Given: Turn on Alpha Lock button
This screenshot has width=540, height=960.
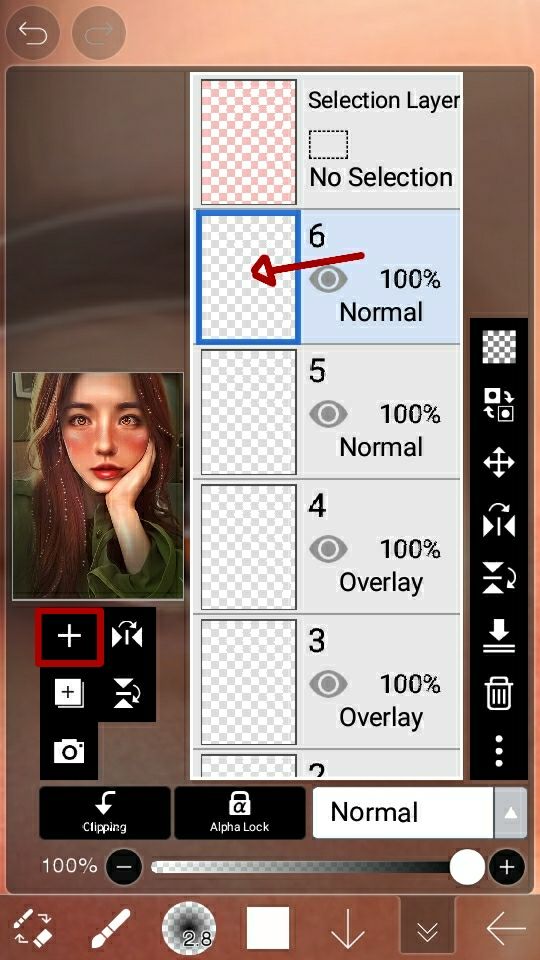Looking at the screenshot, I should [239, 812].
